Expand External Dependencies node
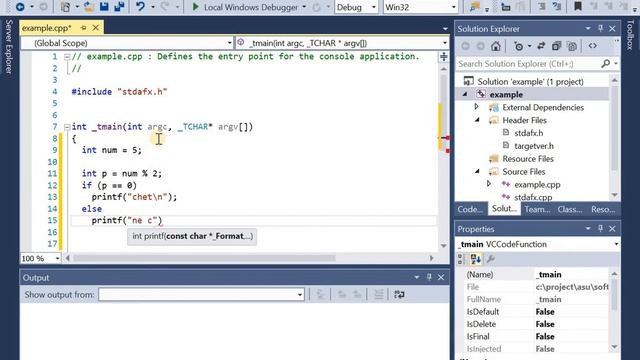 476,107
